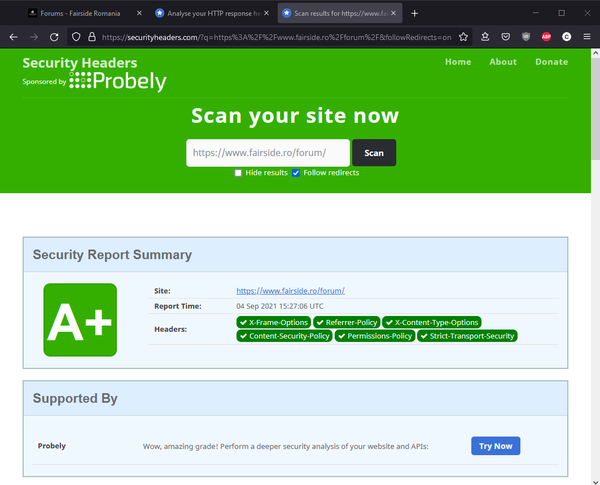This screenshot has height=485, width=600.
Task: Open a new tab with plus button
Action: 414,13
